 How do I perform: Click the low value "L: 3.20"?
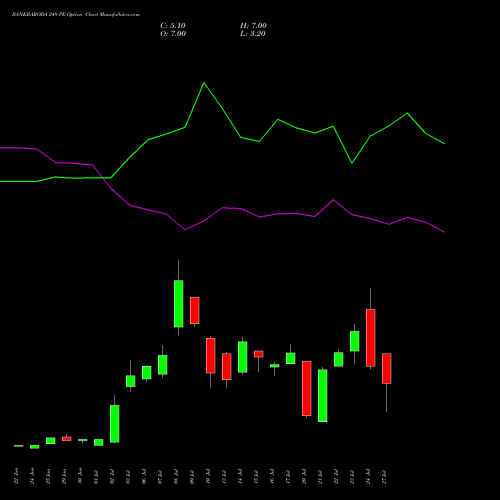[253, 34]
